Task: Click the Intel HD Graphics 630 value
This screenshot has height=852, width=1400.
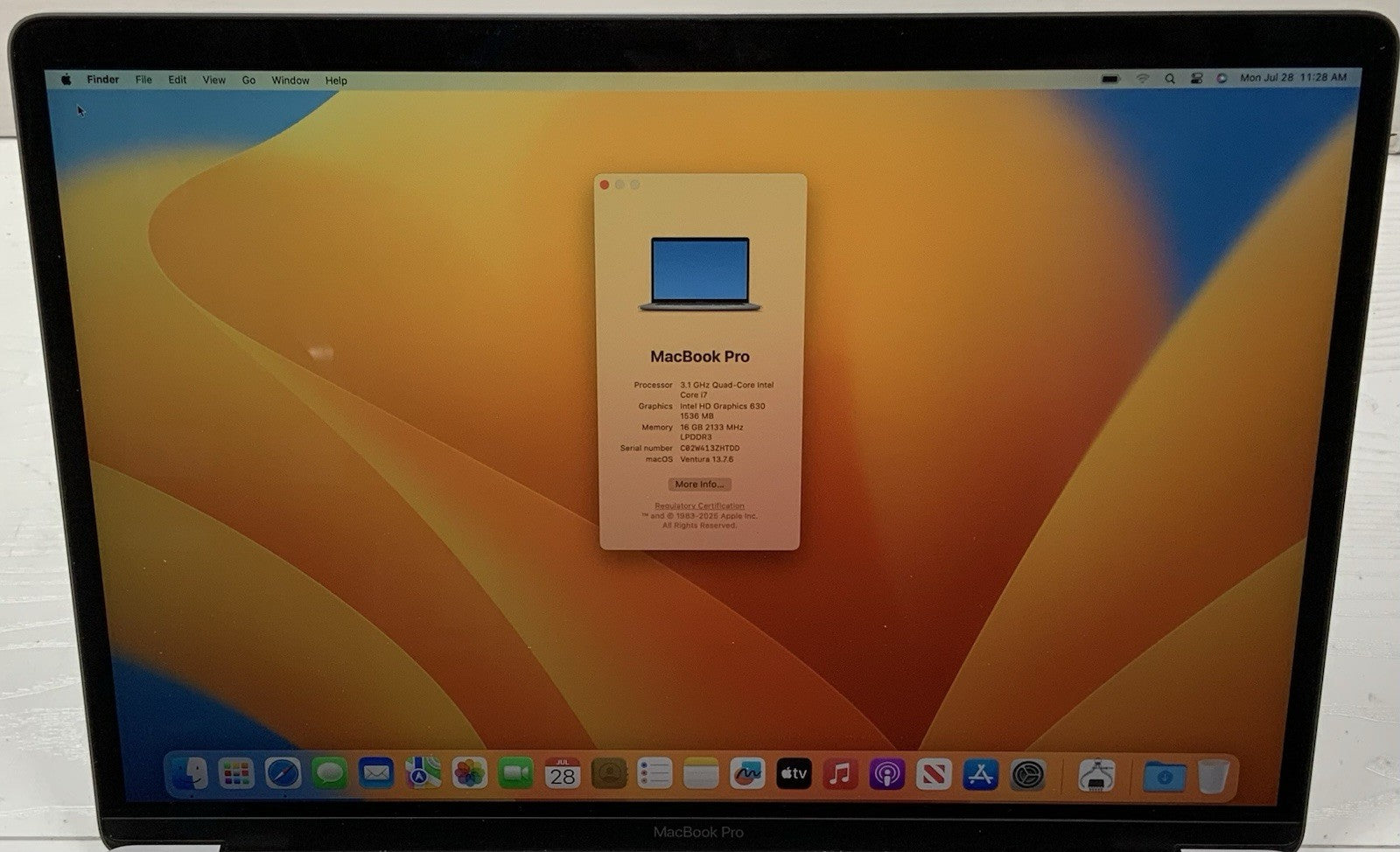Action: 723,411
